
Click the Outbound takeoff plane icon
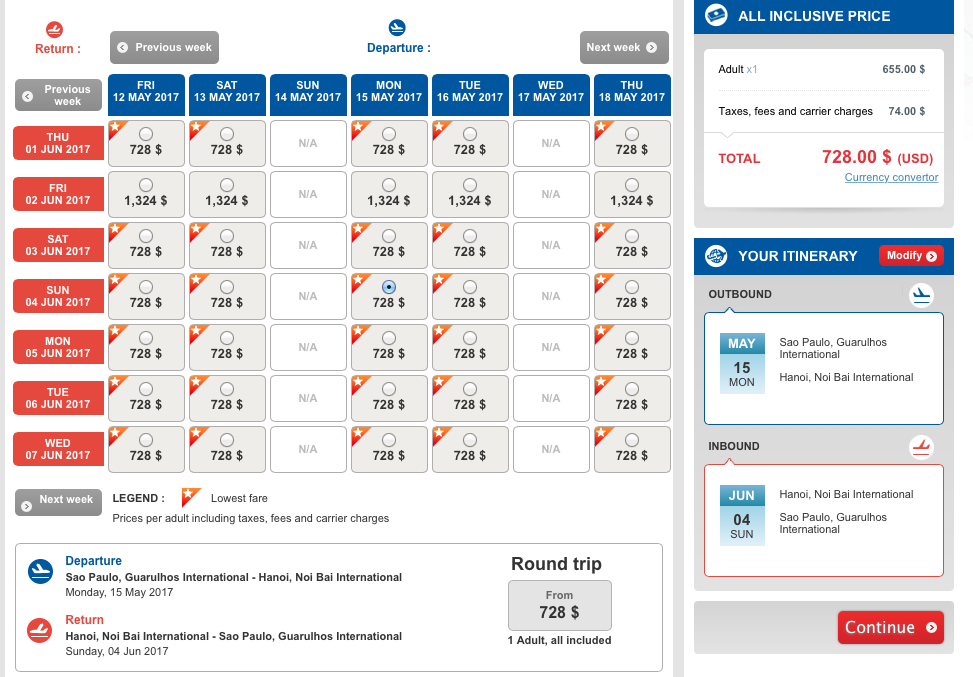(x=921, y=295)
